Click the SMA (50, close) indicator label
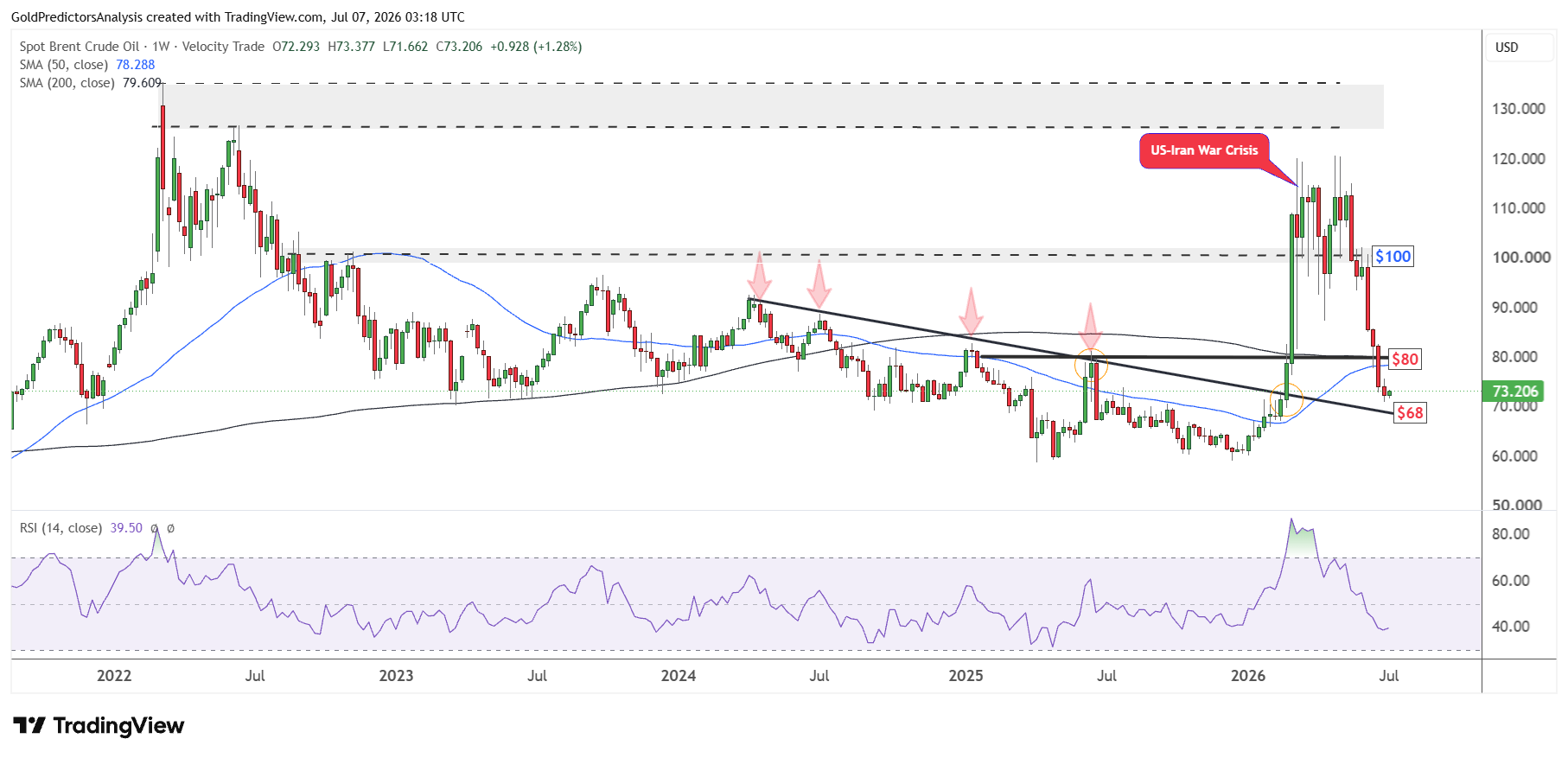1568x758 pixels. click(x=64, y=65)
